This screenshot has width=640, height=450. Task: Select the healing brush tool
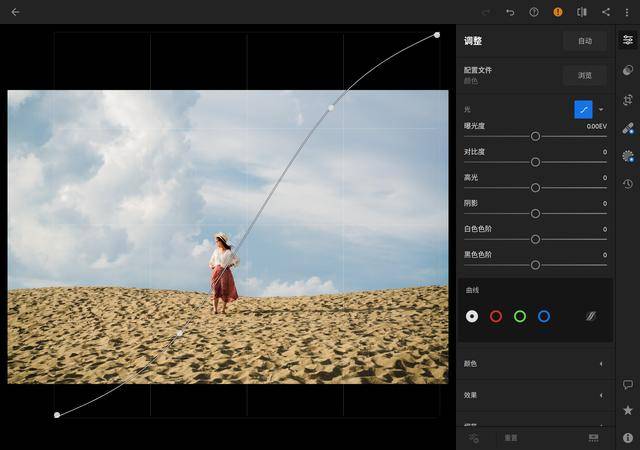tap(628, 128)
